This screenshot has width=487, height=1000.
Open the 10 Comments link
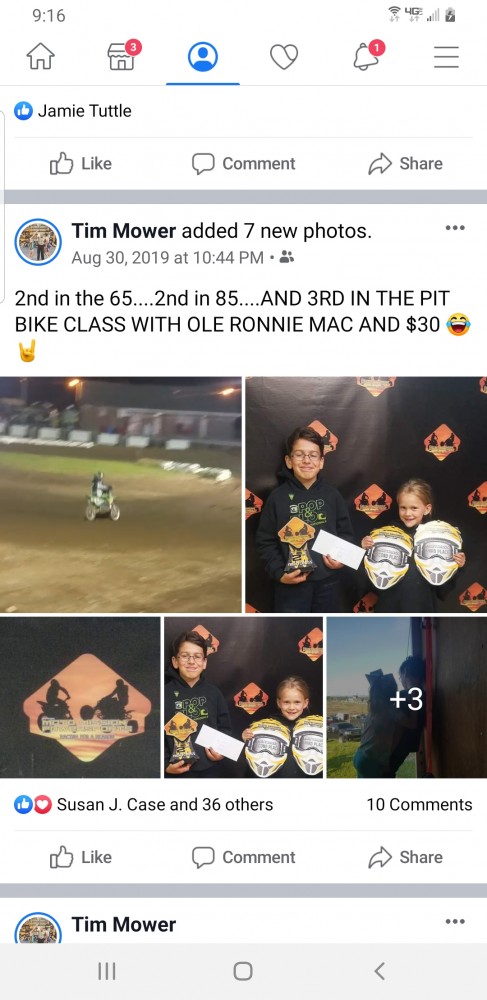tap(419, 805)
